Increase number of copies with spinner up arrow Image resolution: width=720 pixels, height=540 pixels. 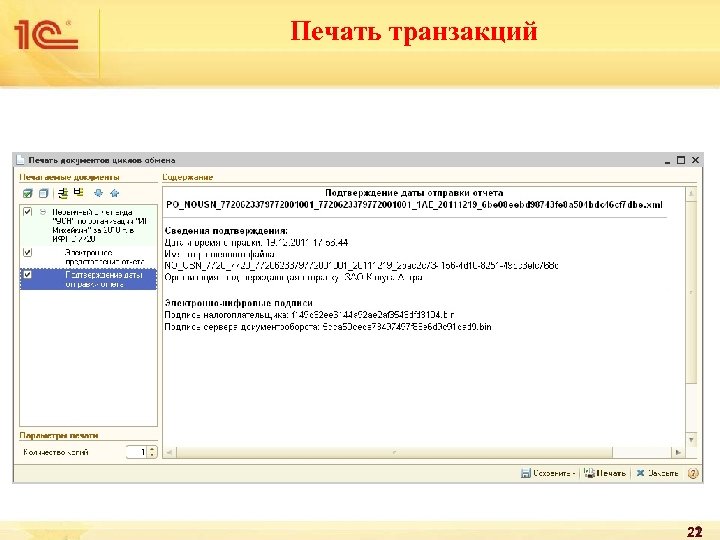152,449
